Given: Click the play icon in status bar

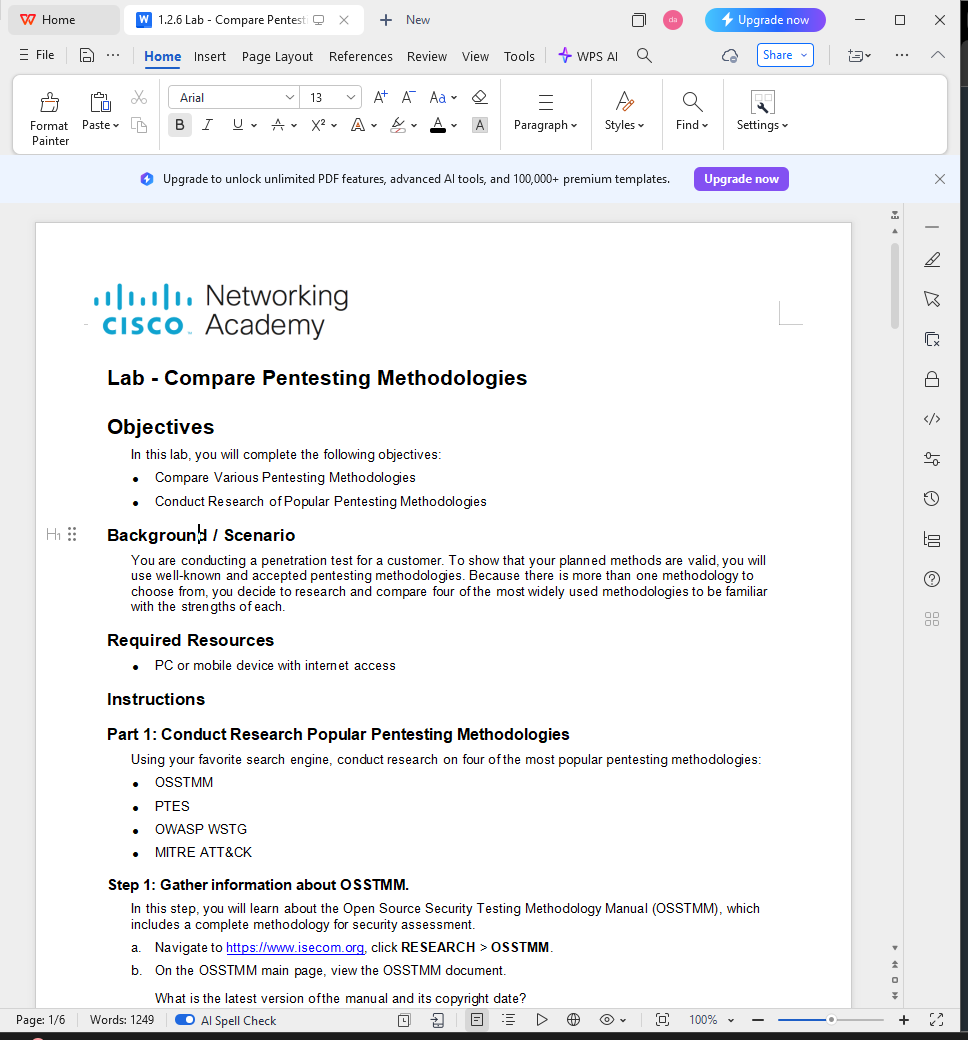Looking at the screenshot, I should [541, 1019].
